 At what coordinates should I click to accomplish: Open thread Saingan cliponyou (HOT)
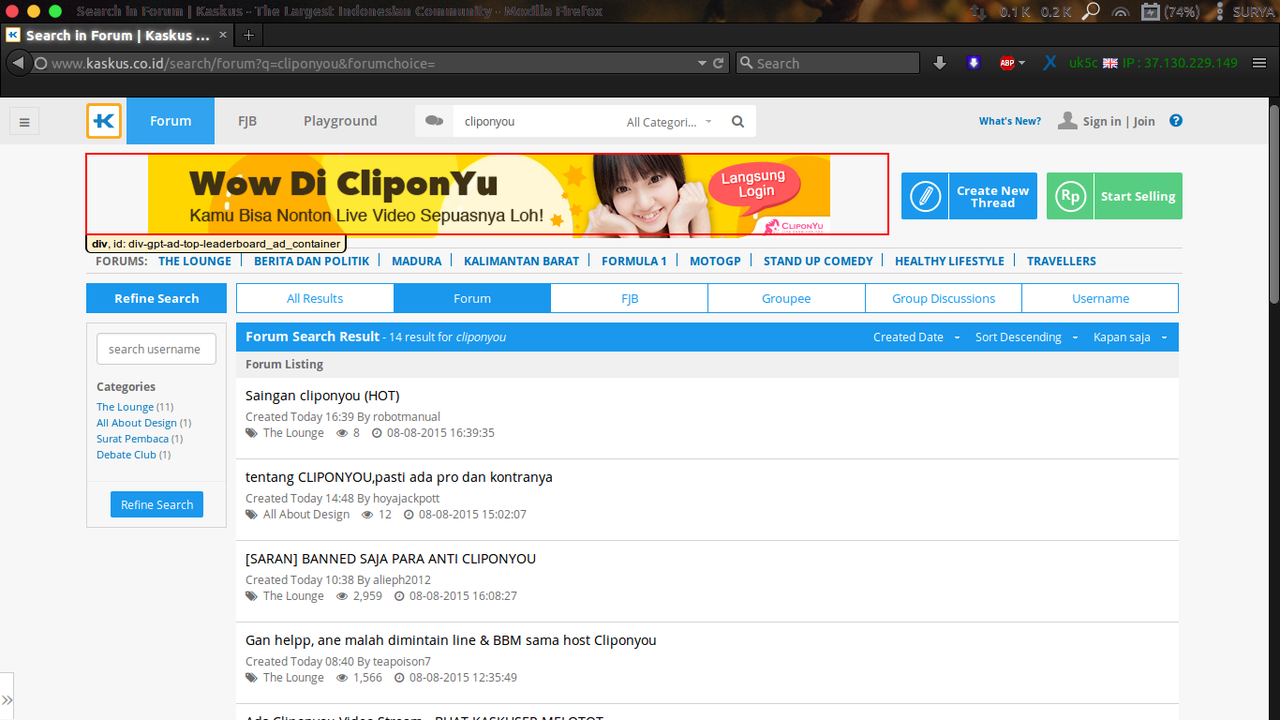[x=322, y=395]
